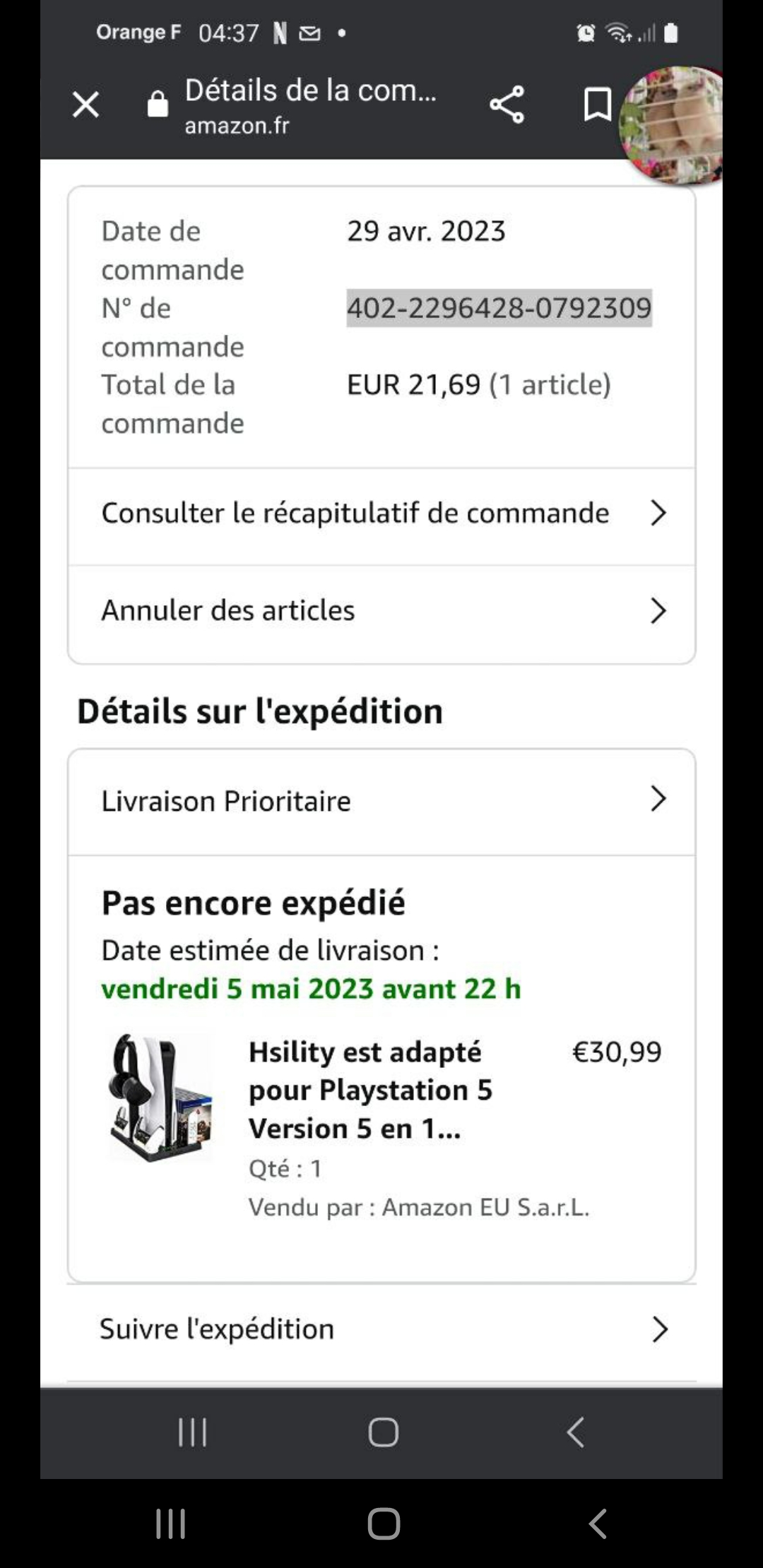Expand chevron next to Livraison Prioritaire
Viewport: 763px width, 1568px height.
point(658,799)
